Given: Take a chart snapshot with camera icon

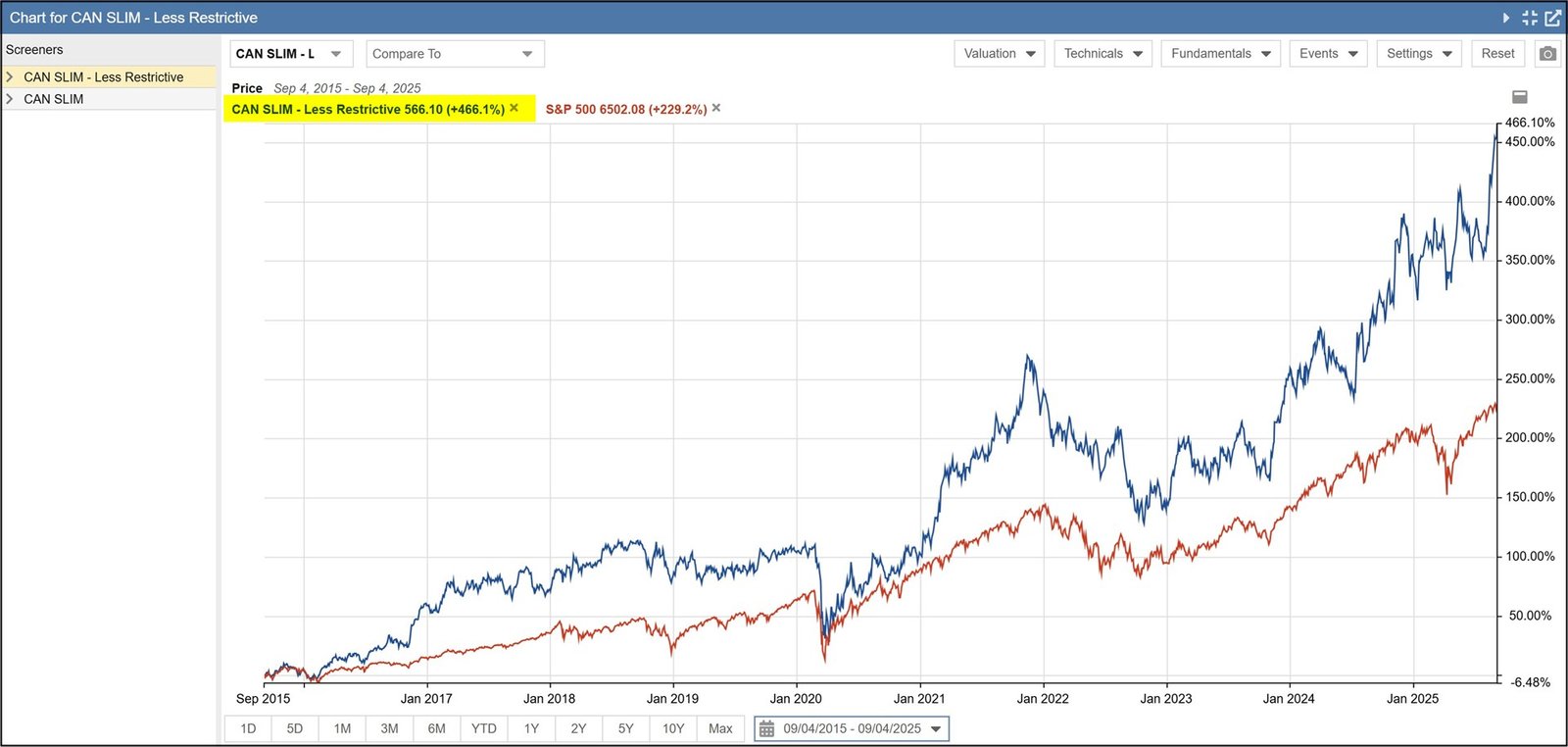Looking at the screenshot, I should 1547,54.
